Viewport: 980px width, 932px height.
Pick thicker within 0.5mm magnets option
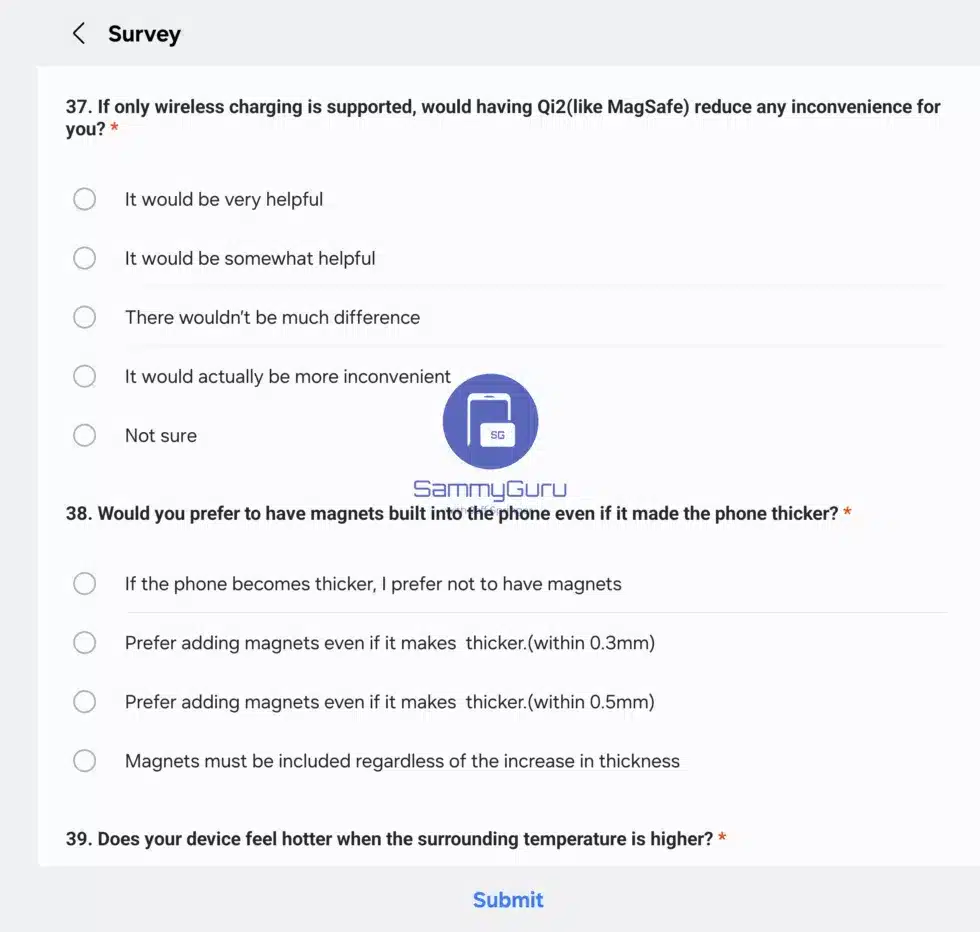click(x=84, y=702)
